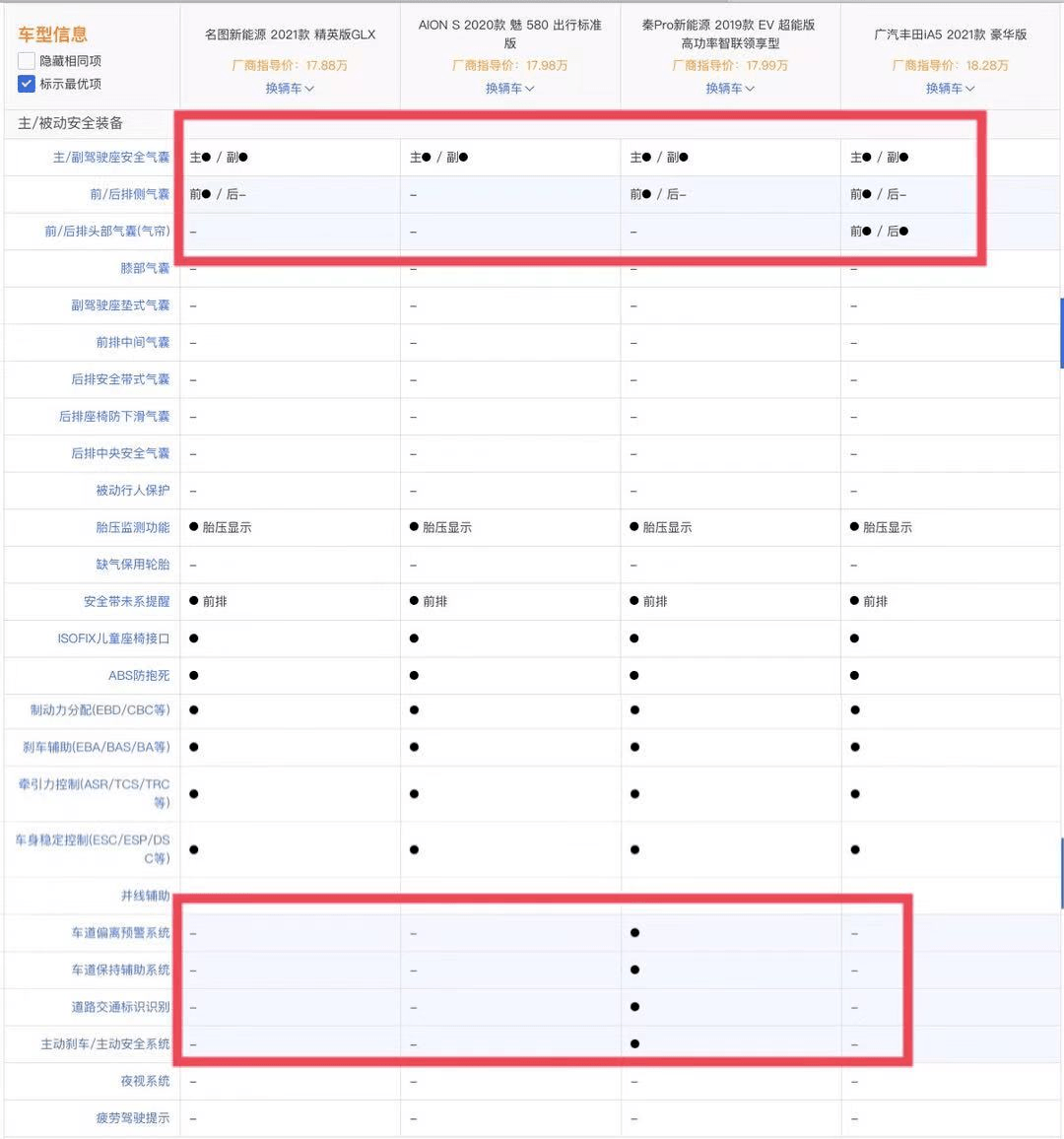Screen dimensions: 1064x1139
Task: Click the 疲劳驾驶提示 row label
Action: tap(133, 1118)
